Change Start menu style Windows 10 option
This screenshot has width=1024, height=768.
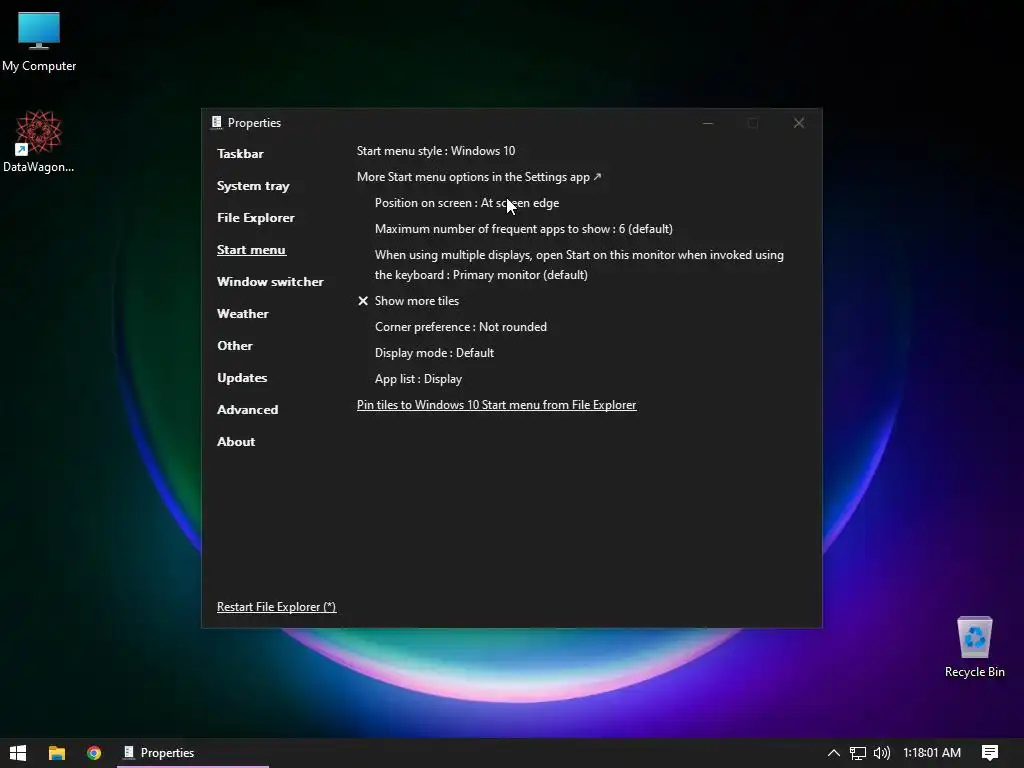[436, 151]
